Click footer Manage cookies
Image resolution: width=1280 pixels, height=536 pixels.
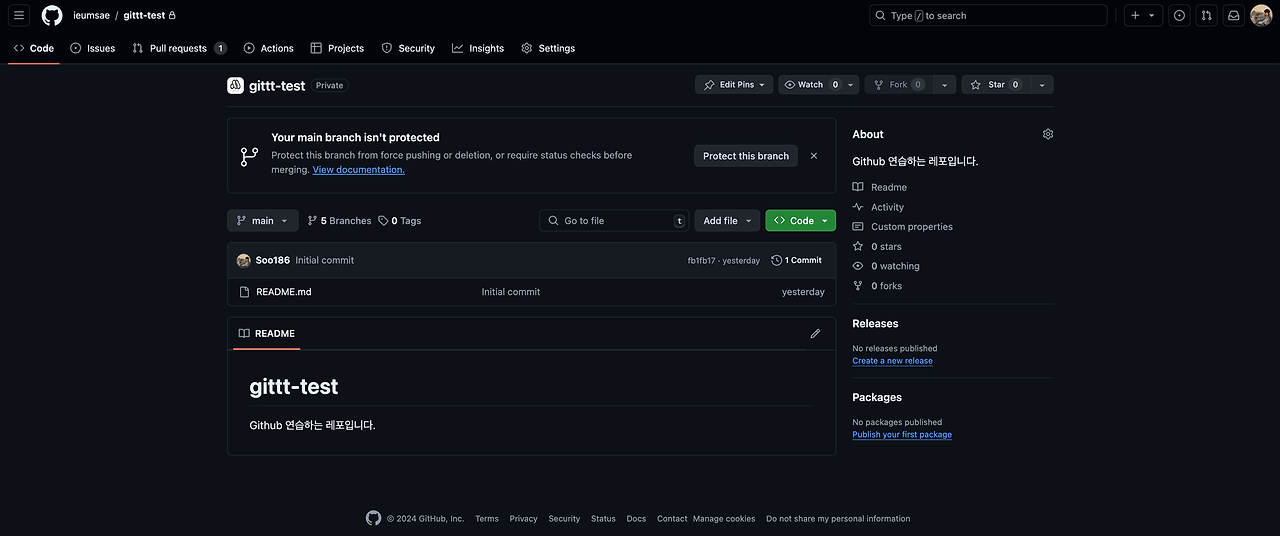(724, 519)
